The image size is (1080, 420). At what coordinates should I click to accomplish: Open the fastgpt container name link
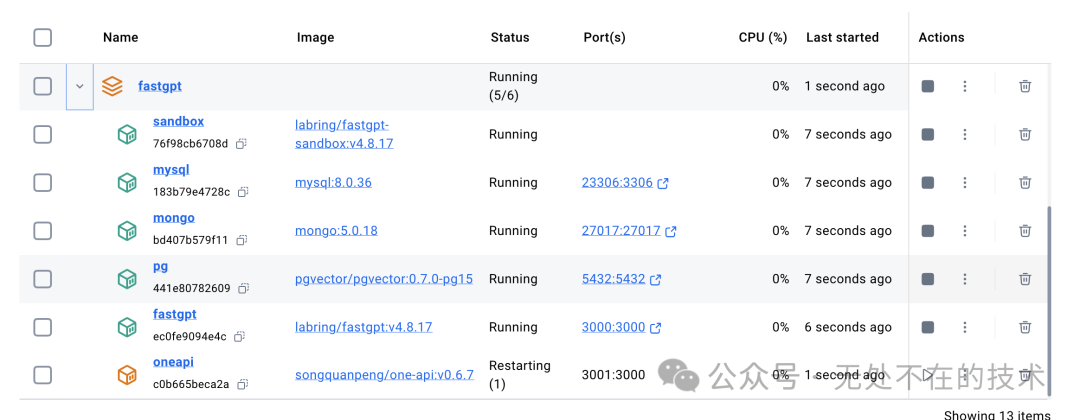175,314
